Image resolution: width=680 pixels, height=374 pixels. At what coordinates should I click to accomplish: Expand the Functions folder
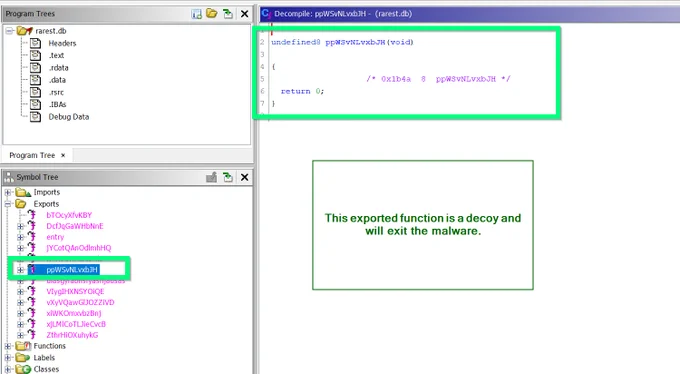pos(8,346)
